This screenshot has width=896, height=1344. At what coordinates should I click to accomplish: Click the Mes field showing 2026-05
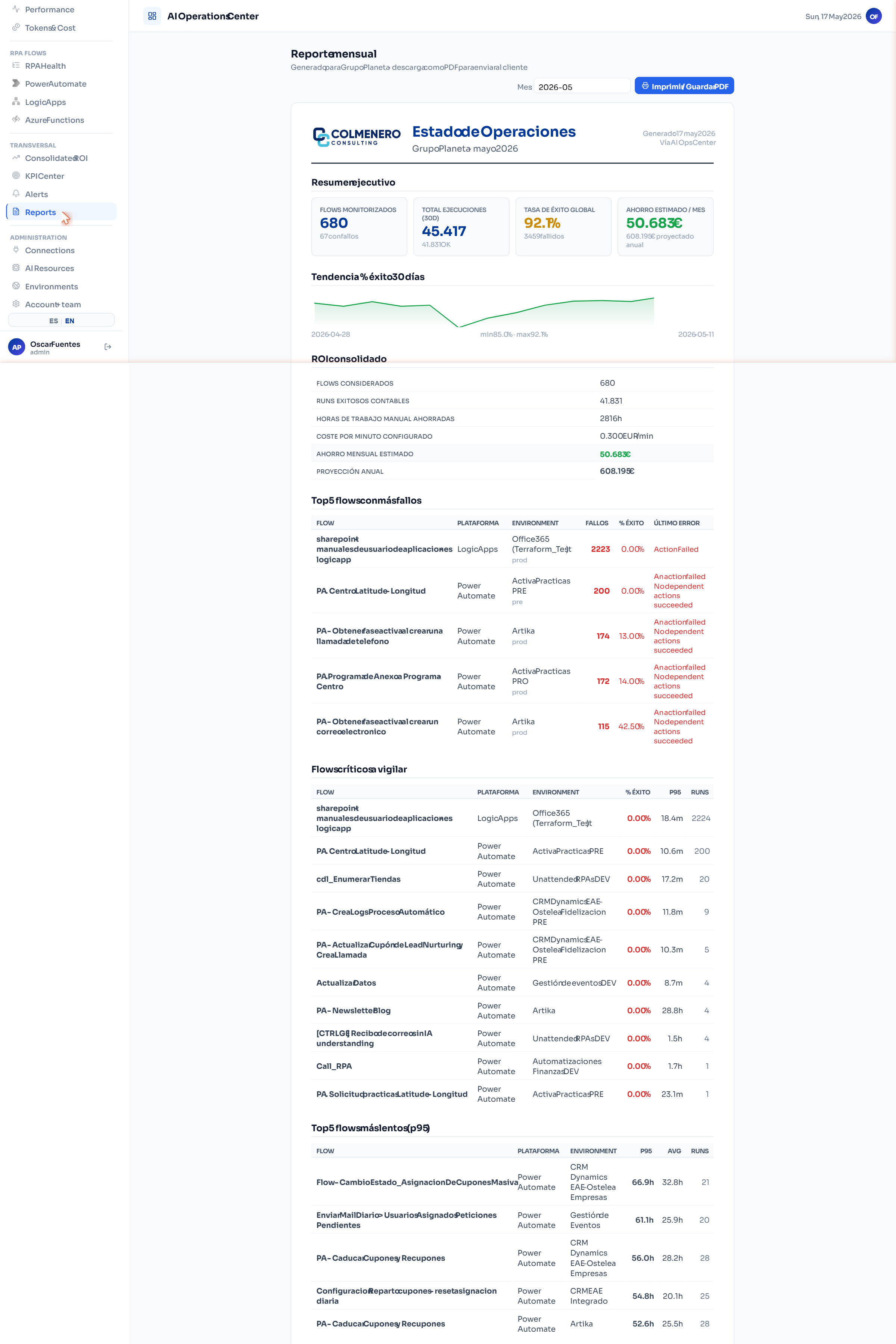pyautogui.click(x=582, y=86)
